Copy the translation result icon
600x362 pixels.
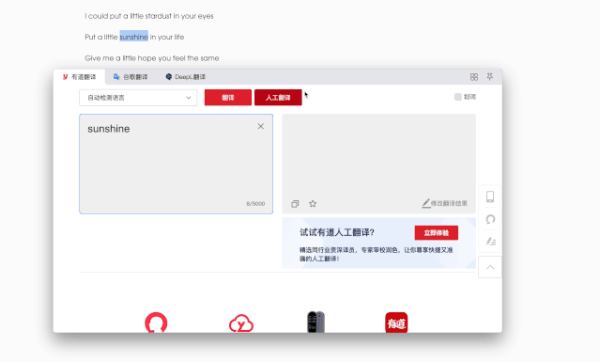[x=295, y=204]
